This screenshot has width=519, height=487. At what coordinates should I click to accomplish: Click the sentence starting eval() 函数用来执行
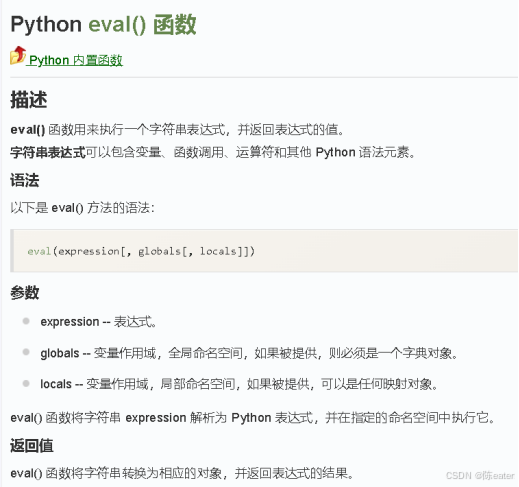pyautogui.click(x=177, y=130)
